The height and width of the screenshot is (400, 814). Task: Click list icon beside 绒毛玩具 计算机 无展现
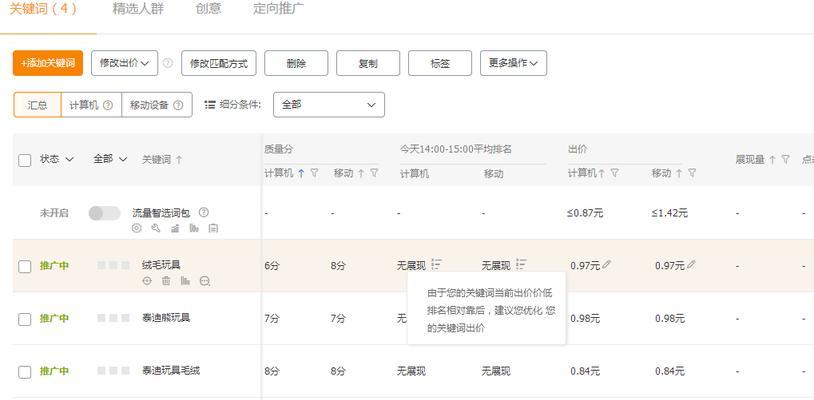(x=437, y=265)
